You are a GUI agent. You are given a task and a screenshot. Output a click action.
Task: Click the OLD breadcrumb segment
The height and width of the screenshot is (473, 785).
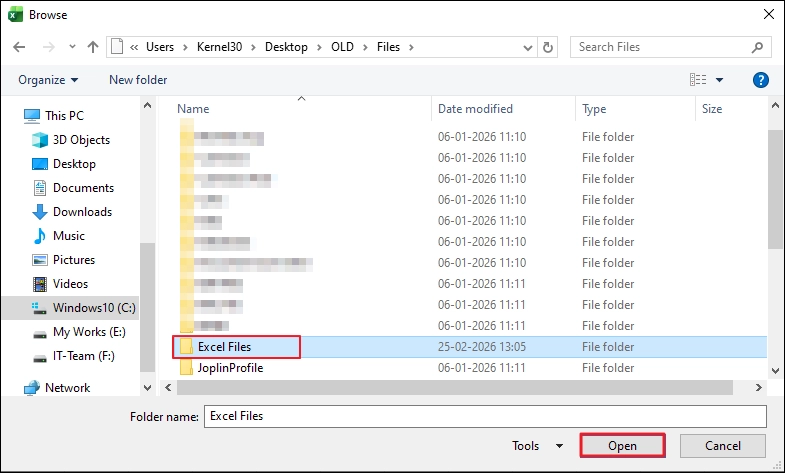[342, 47]
